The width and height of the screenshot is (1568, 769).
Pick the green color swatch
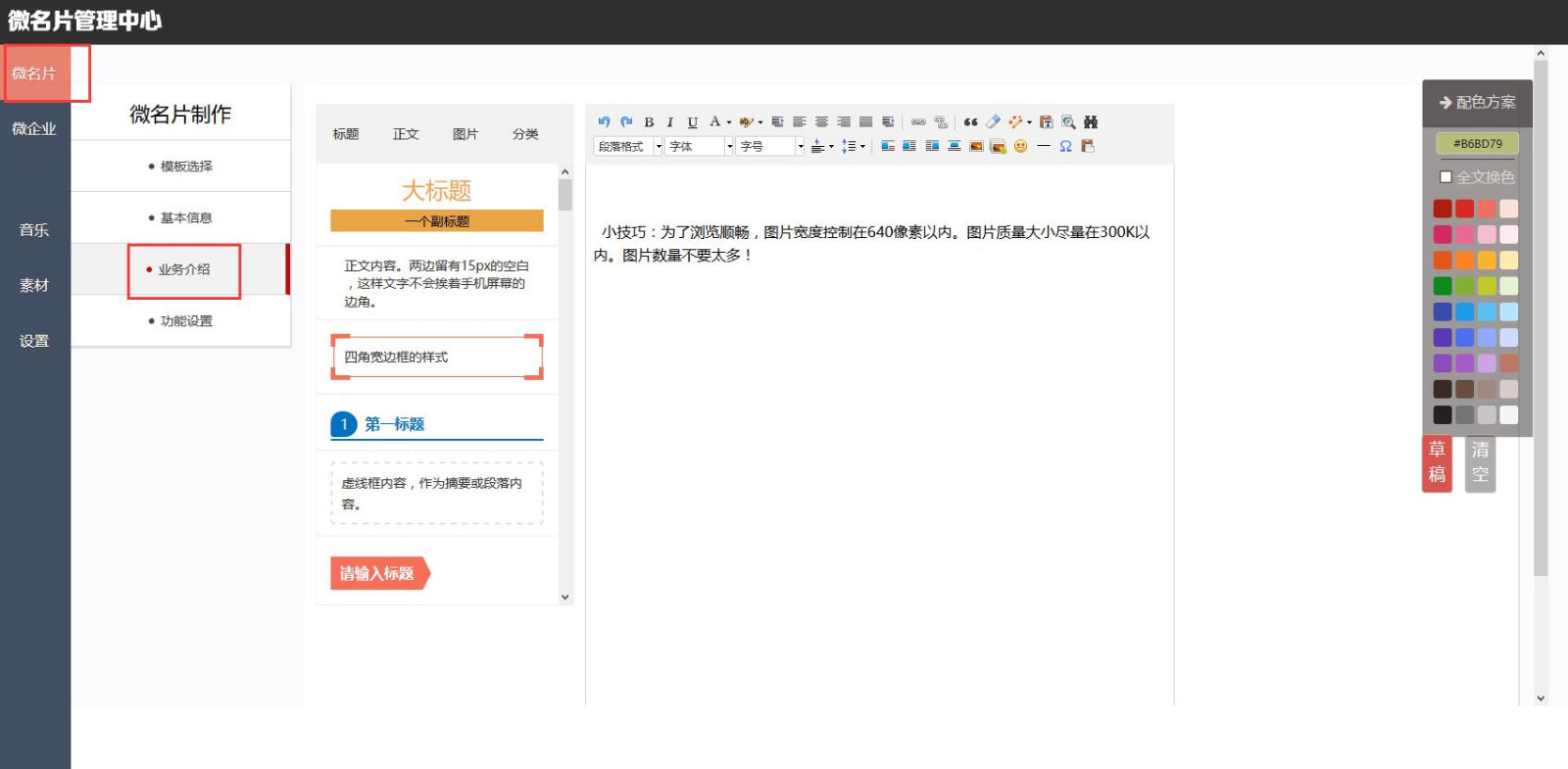click(x=1443, y=286)
